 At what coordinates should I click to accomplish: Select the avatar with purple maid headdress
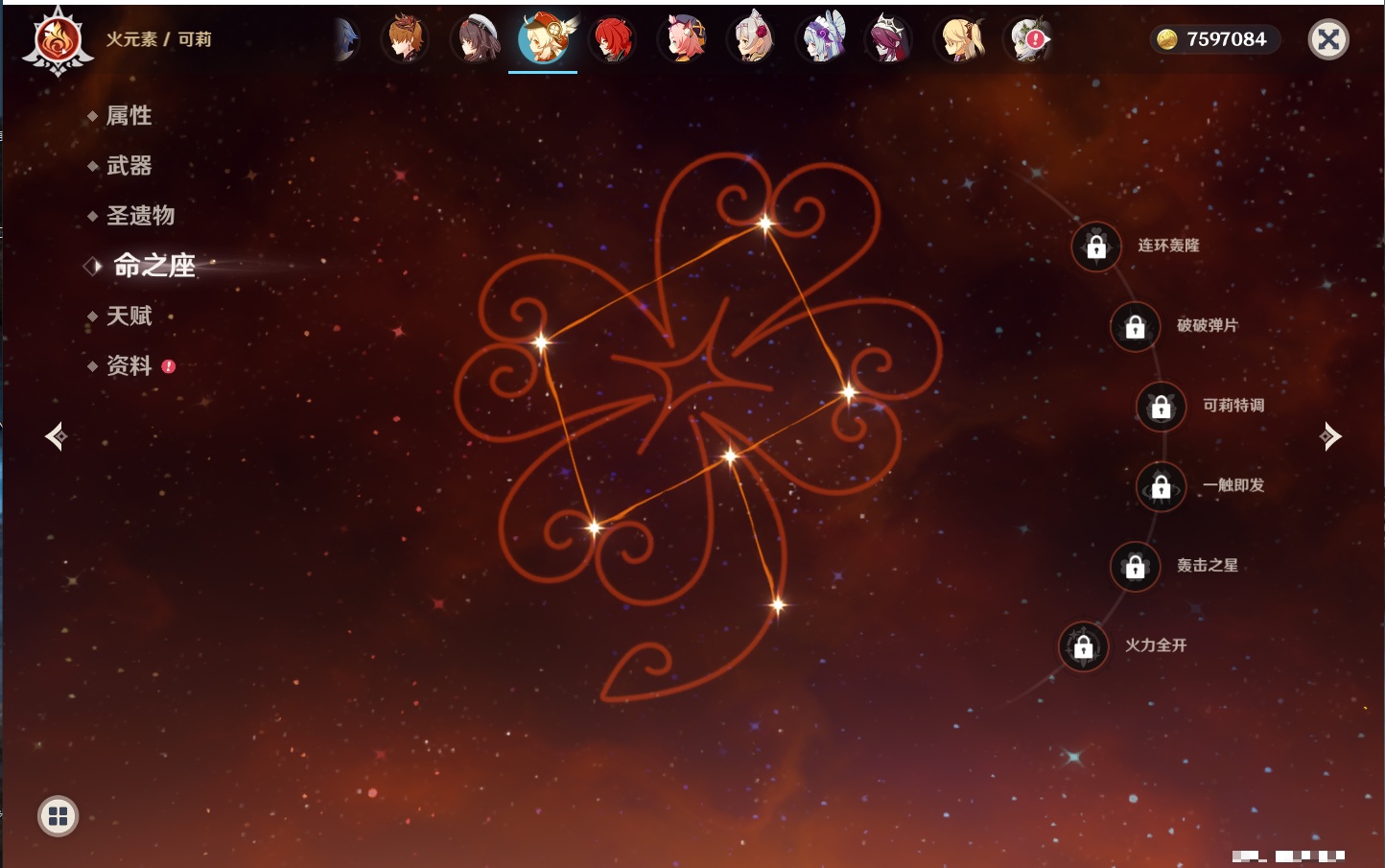click(822, 39)
